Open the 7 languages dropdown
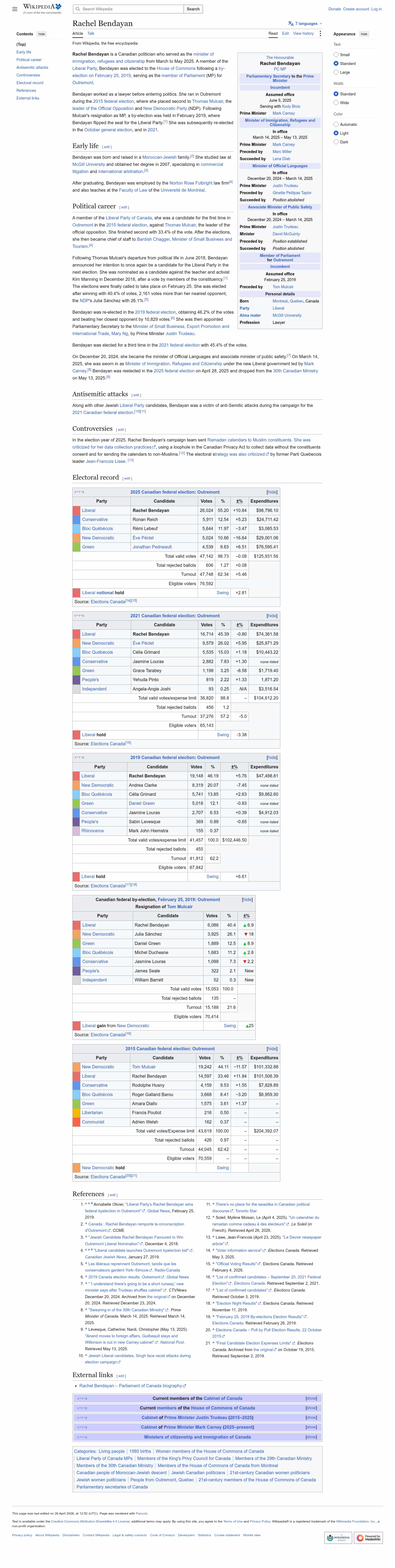Screen dimensions: 395x1568 pyautogui.click(x=306, y=24)
